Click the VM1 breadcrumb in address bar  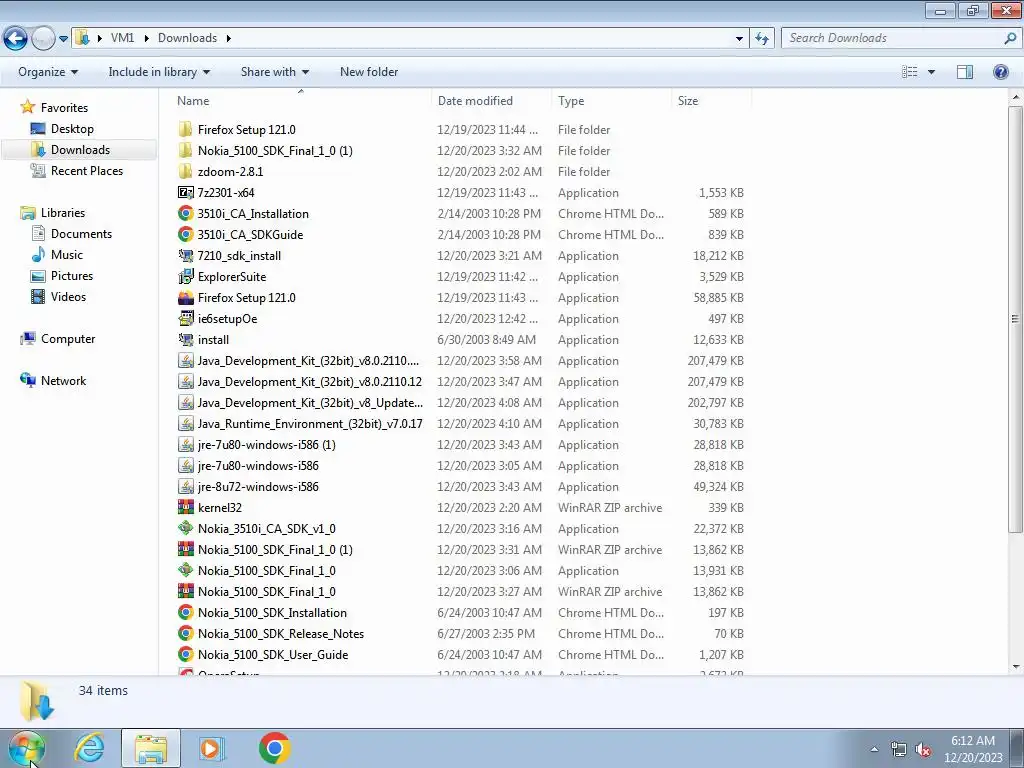point(123,38)
